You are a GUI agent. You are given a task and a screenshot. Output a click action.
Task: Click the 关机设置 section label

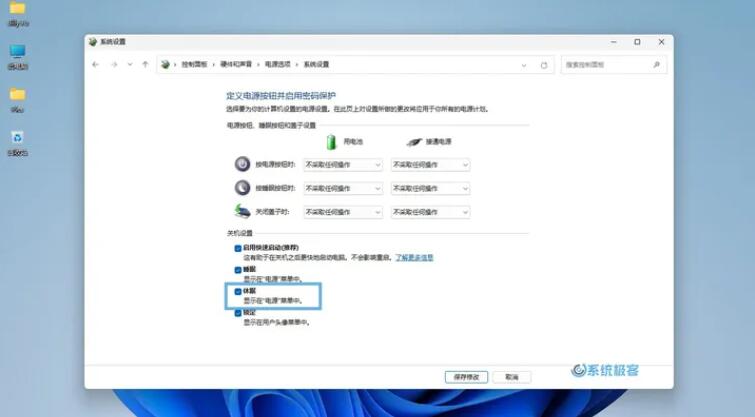click(x=240, y=233)
